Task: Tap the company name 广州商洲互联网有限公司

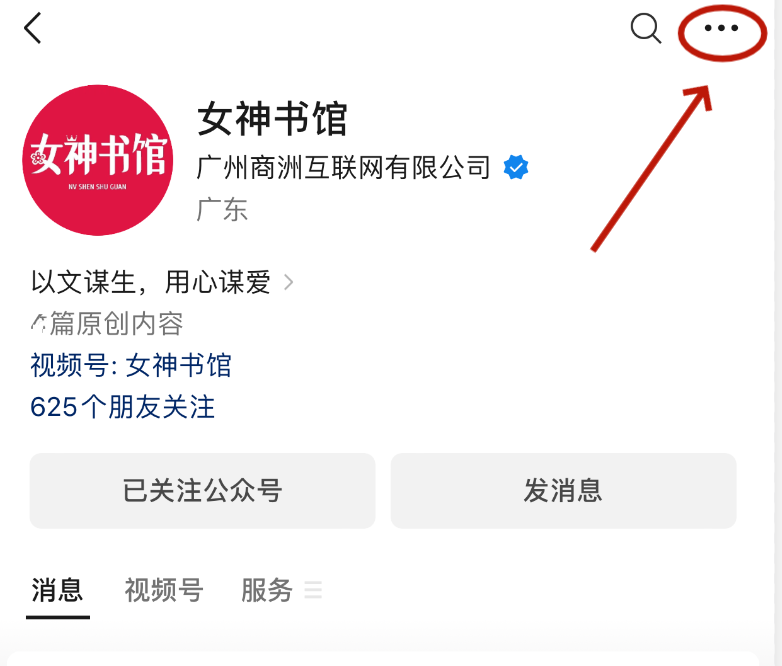Action: 344,168
